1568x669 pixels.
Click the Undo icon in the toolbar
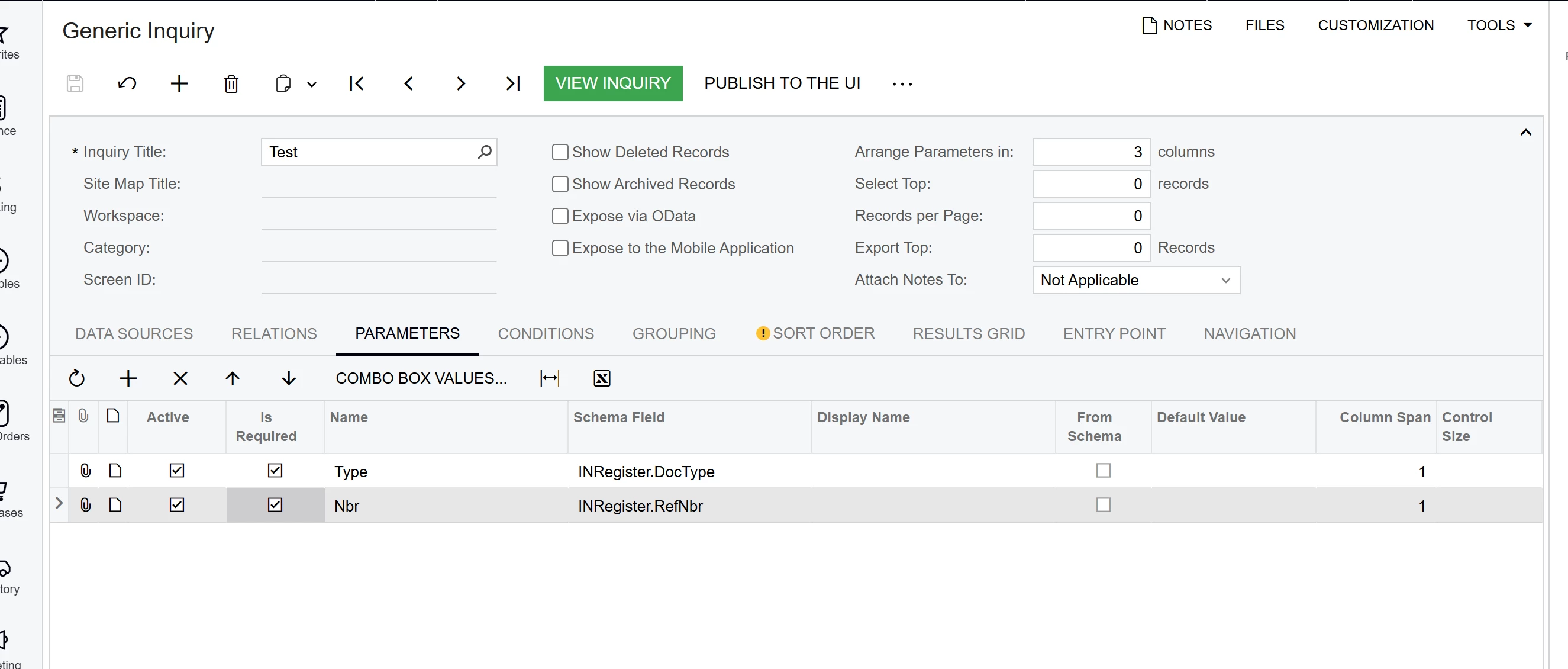(127, 83)
